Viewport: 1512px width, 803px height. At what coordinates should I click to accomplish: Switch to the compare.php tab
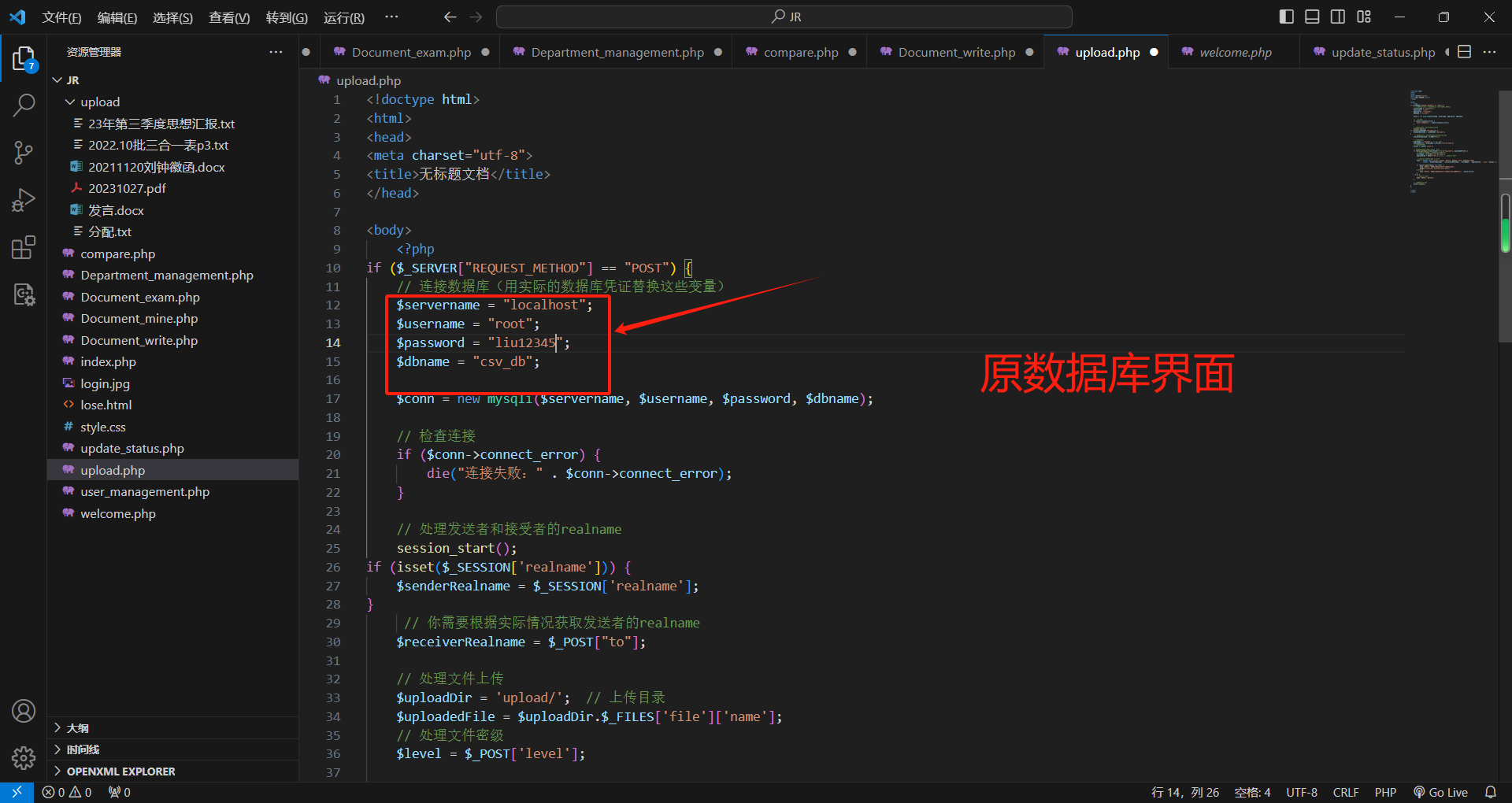pos(801,52)
